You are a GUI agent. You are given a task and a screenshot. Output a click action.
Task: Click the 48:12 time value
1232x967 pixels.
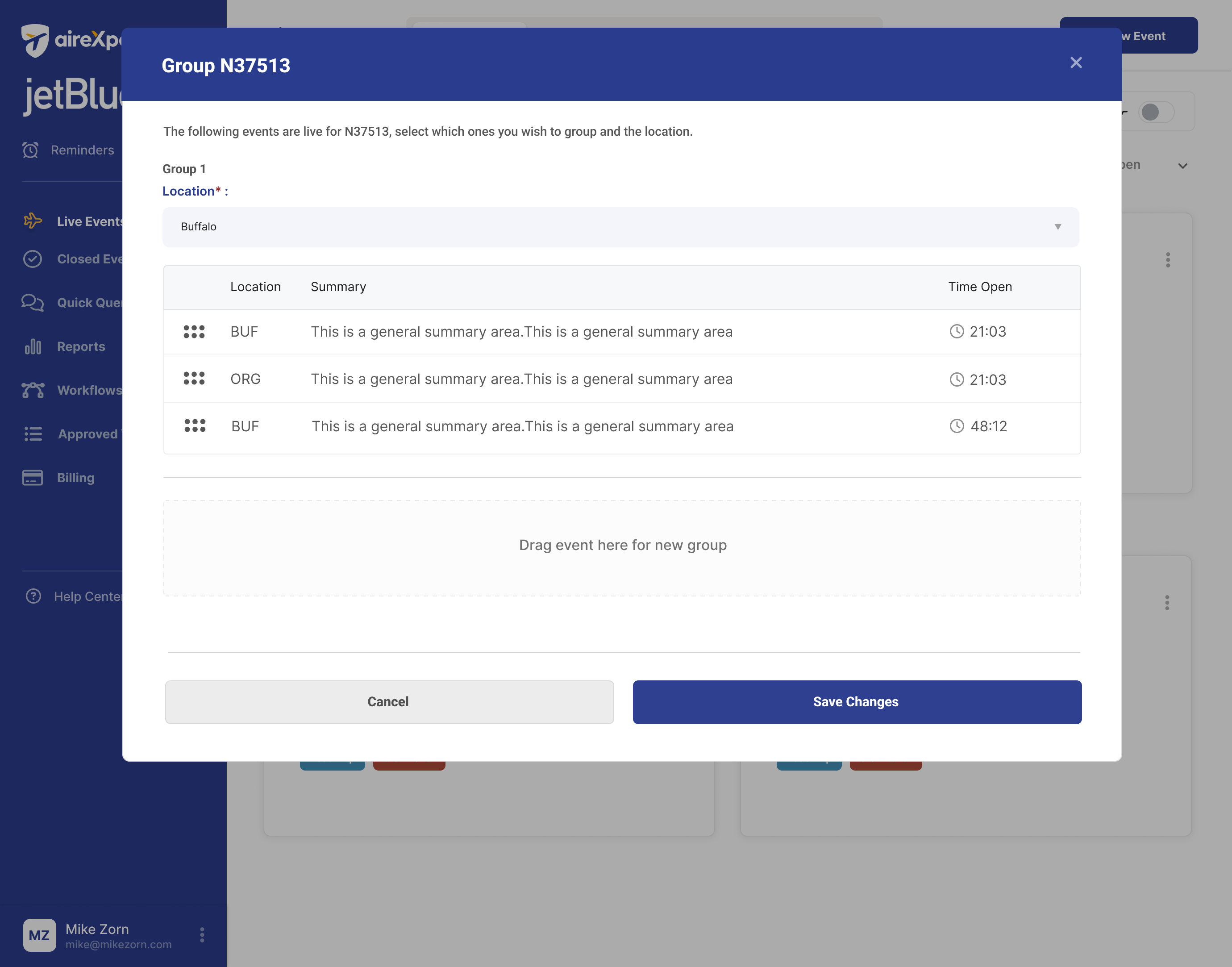tap(989, 426)
